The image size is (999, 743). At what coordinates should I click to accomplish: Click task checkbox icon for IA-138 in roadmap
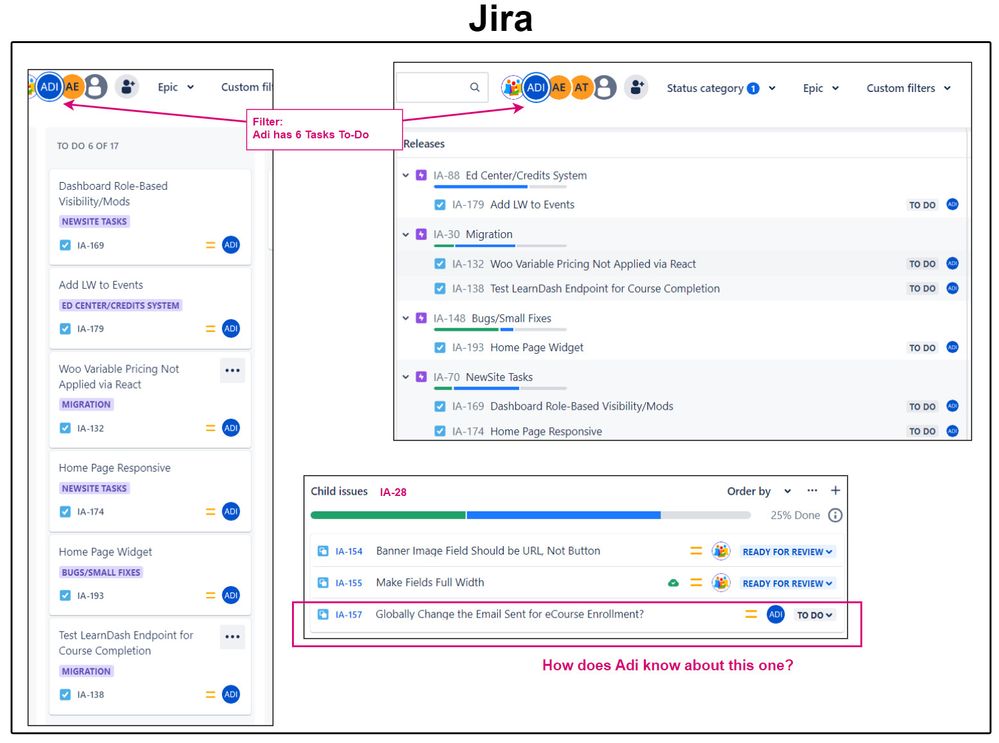440,289
